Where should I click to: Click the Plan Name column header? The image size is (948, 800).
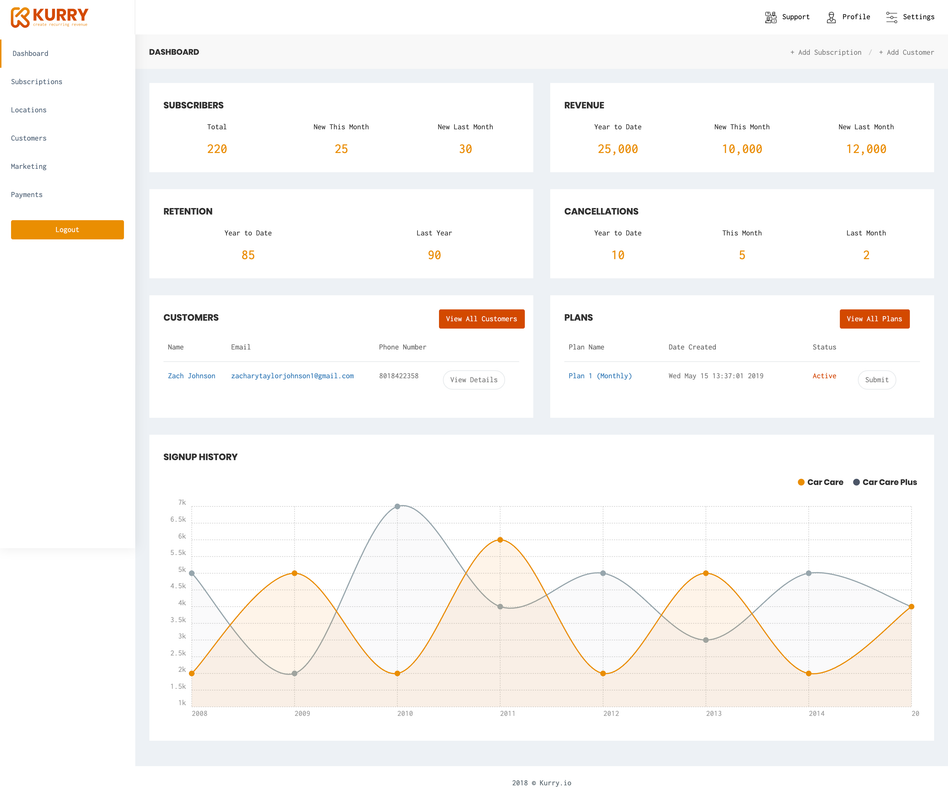586,347
